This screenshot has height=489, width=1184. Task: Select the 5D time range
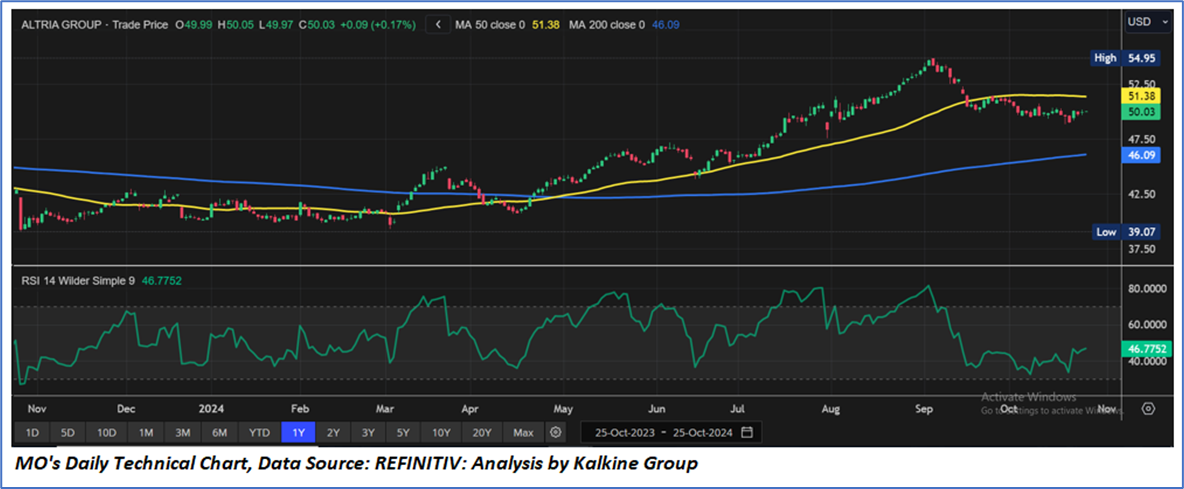point(68,433)
